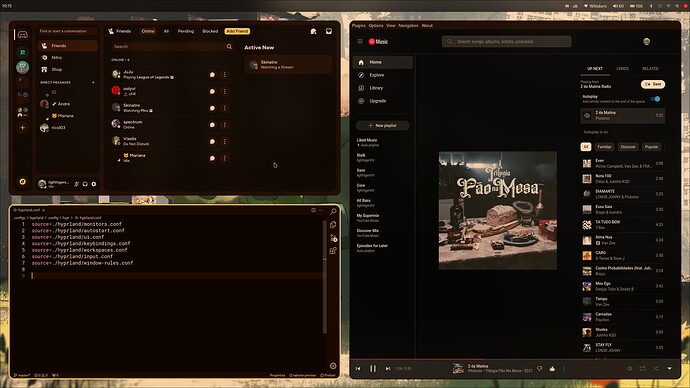The height and width of the screenshot is (388, 690).
Task: Save the 2 da Matina Radio queue
Action: (x=653, y=84)
